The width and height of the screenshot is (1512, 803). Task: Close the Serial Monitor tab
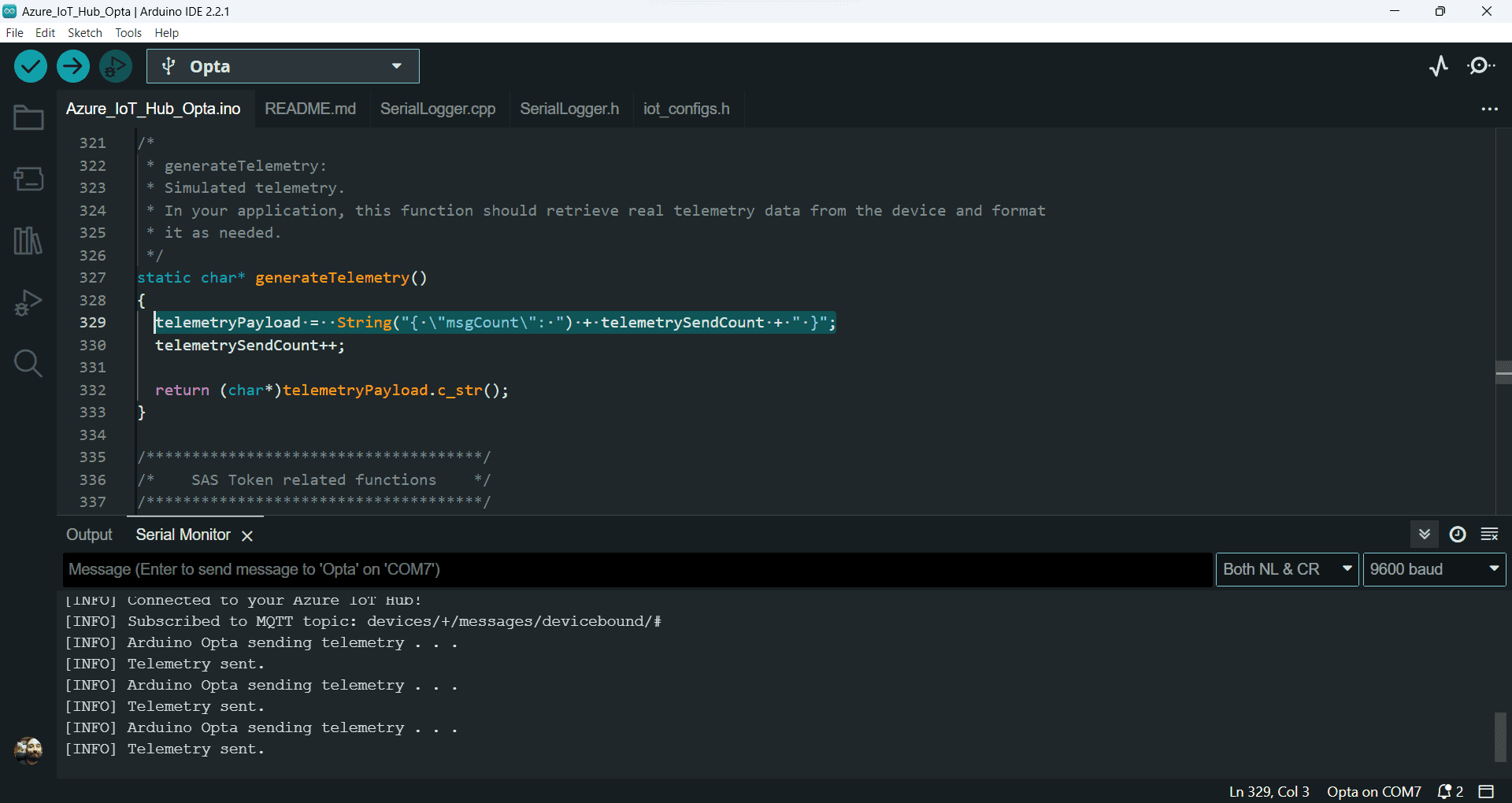tap(246, 535)
